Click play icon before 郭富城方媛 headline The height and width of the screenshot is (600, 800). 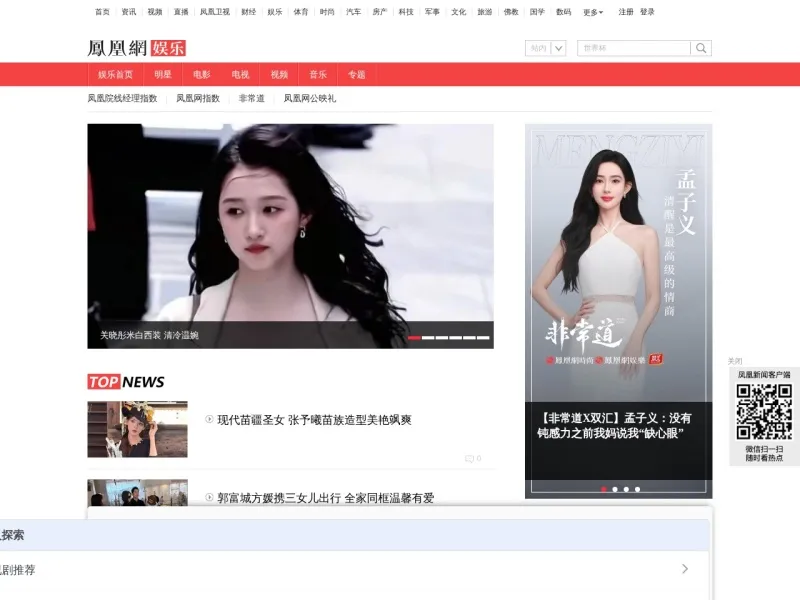pyautogui.click(x=209, y=497)
